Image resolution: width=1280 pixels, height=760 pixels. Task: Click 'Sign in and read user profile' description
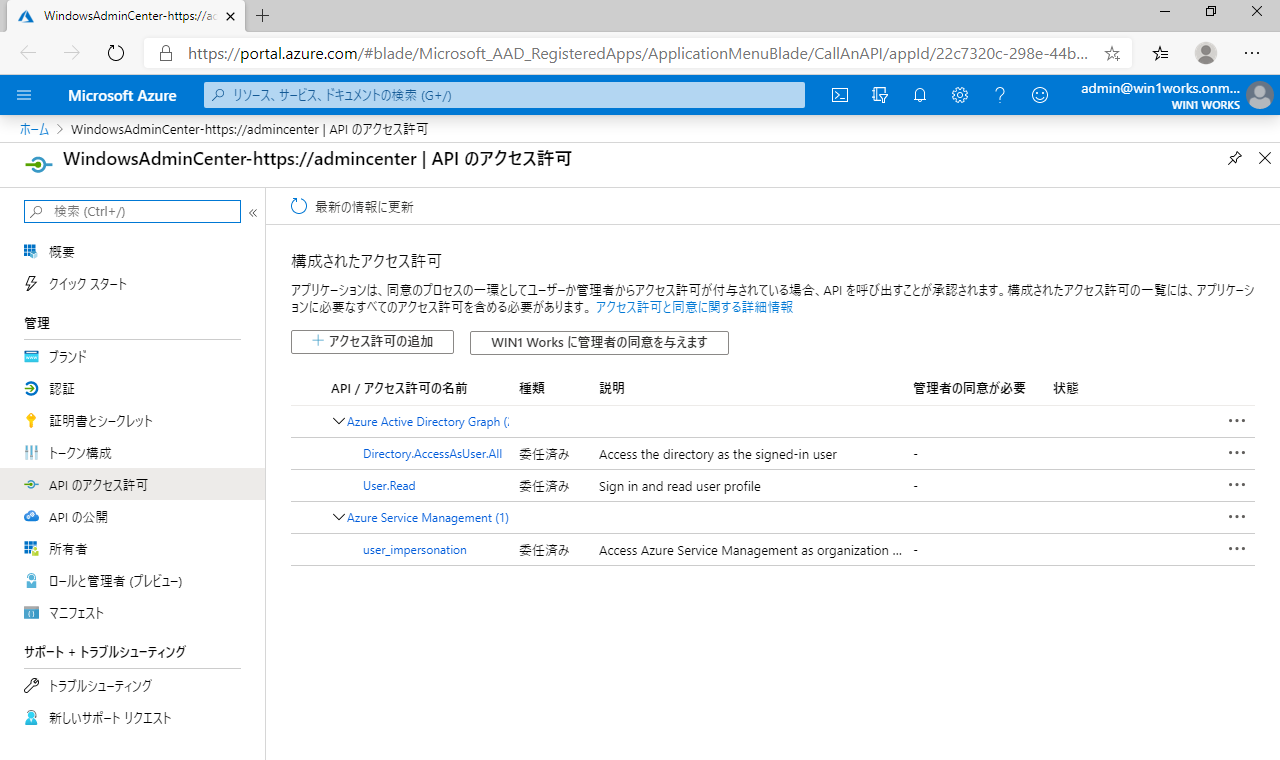[x=680, y=486]
